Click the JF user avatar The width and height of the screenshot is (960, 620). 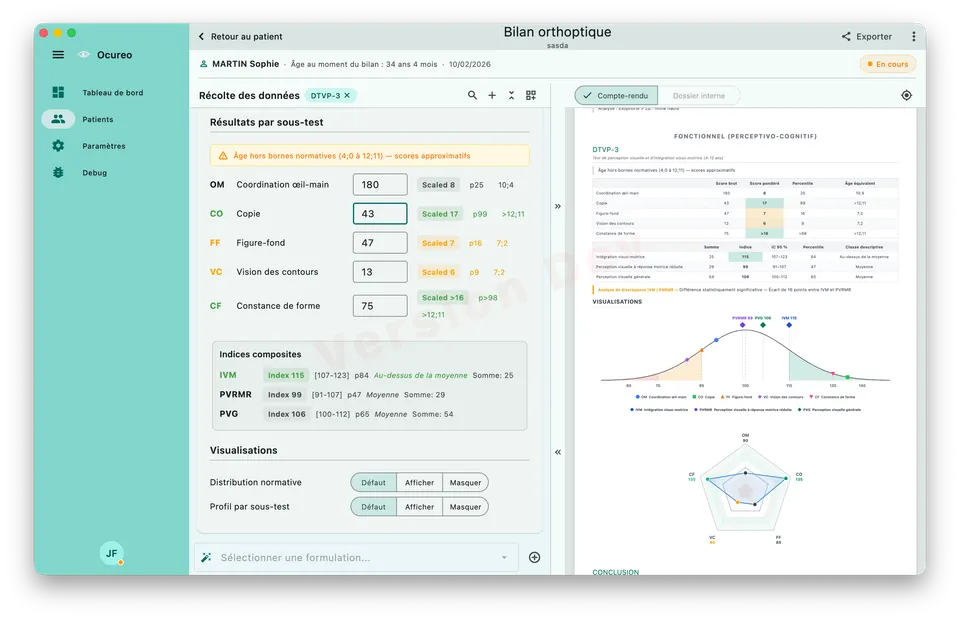[111, 553]
